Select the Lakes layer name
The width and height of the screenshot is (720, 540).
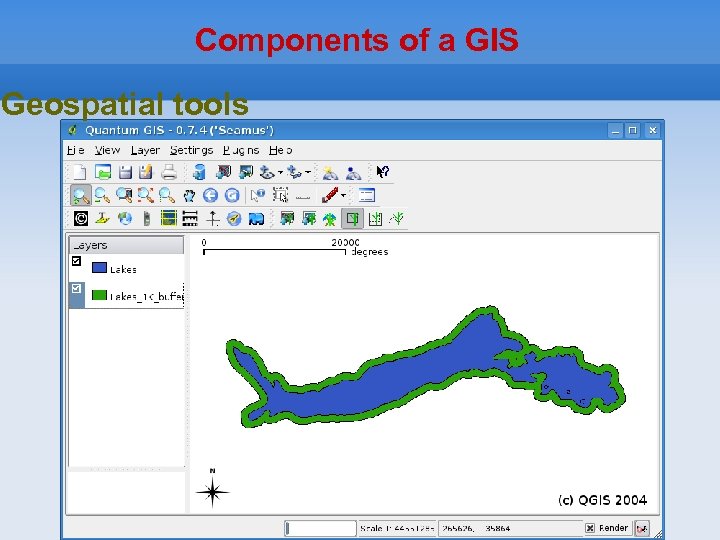(123, 270)
